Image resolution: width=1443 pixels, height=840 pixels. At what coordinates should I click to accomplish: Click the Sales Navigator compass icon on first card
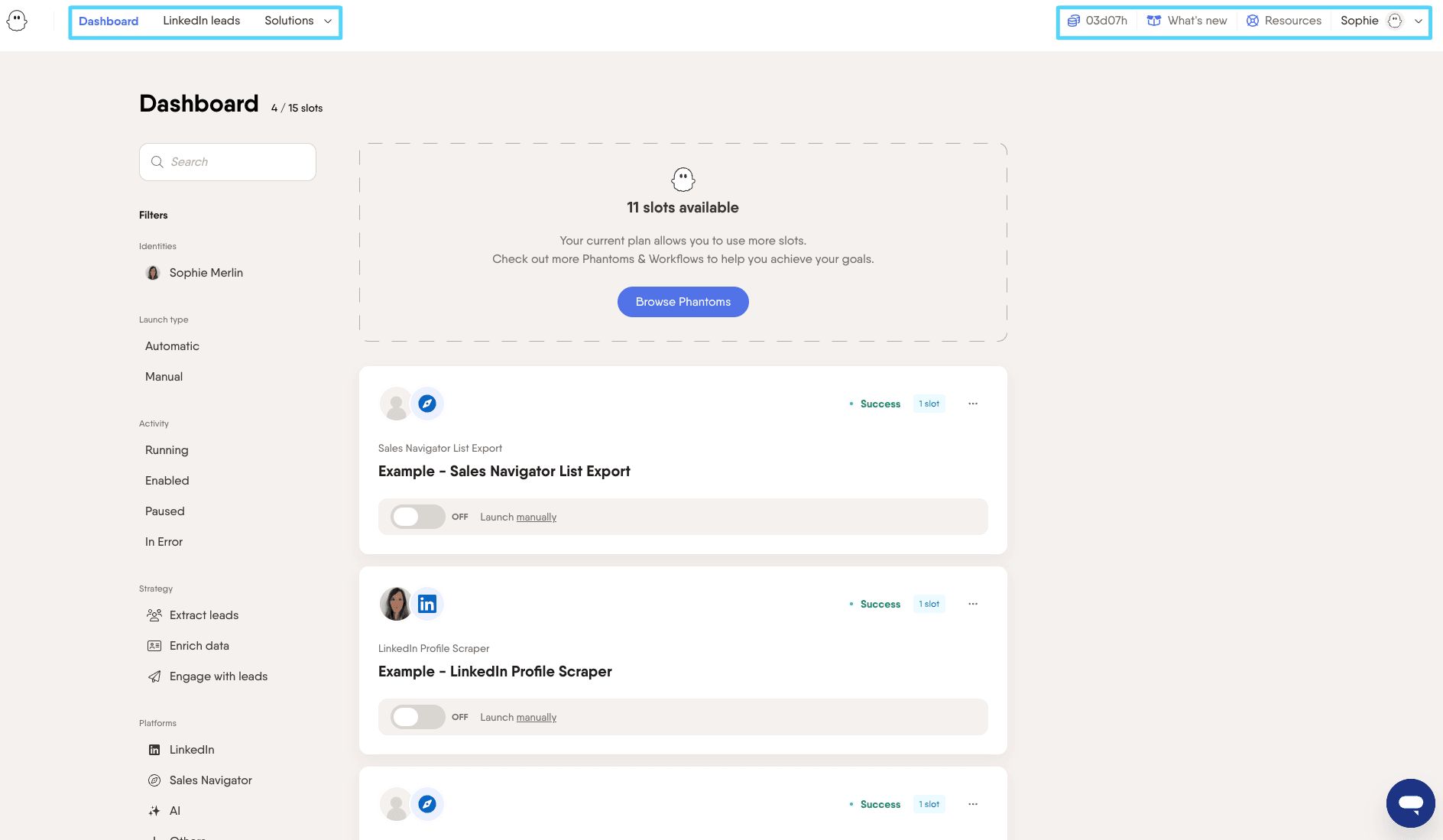[427, 404]
